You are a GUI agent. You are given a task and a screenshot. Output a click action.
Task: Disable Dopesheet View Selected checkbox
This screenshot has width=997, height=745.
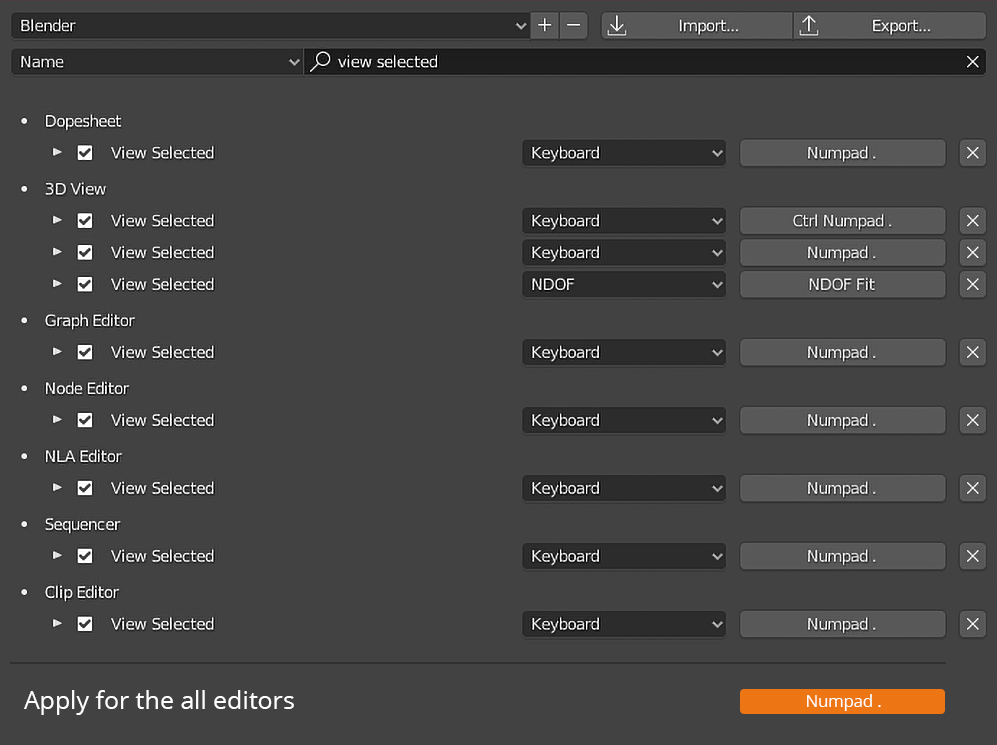[x=85, y=153]
